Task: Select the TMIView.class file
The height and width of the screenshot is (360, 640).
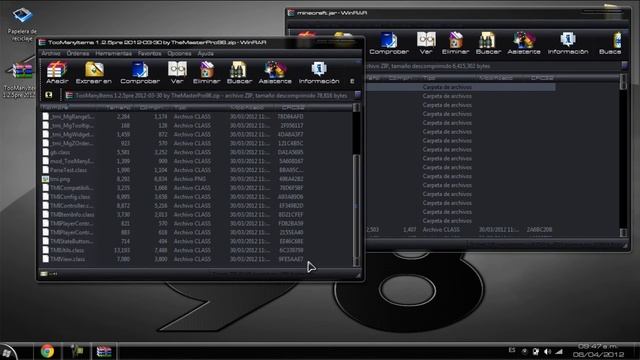Action: pos(67,259)
